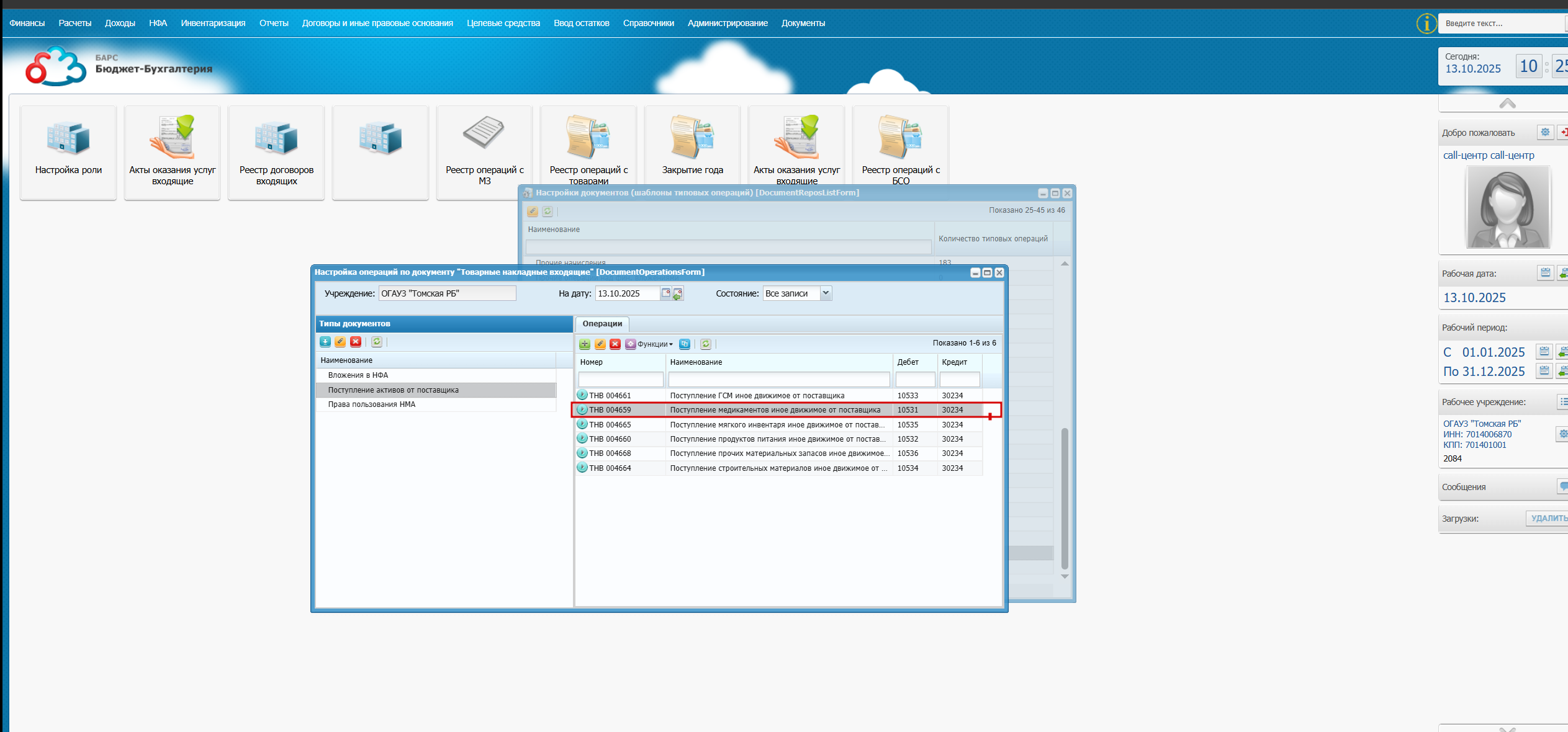Image resolution: width=1568 pixels, height=732 pixels.
Task: Add document type with blue download icon
Action: tap(325, 342)
